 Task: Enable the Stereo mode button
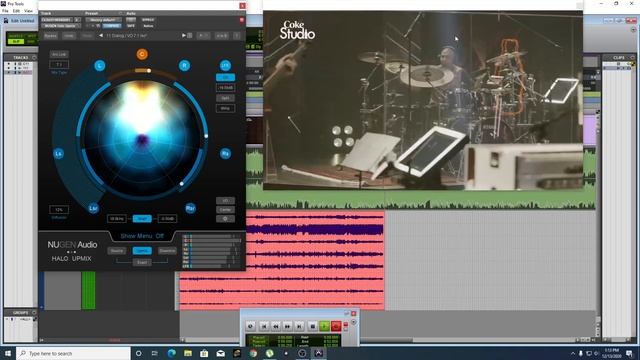pos(117,251)
